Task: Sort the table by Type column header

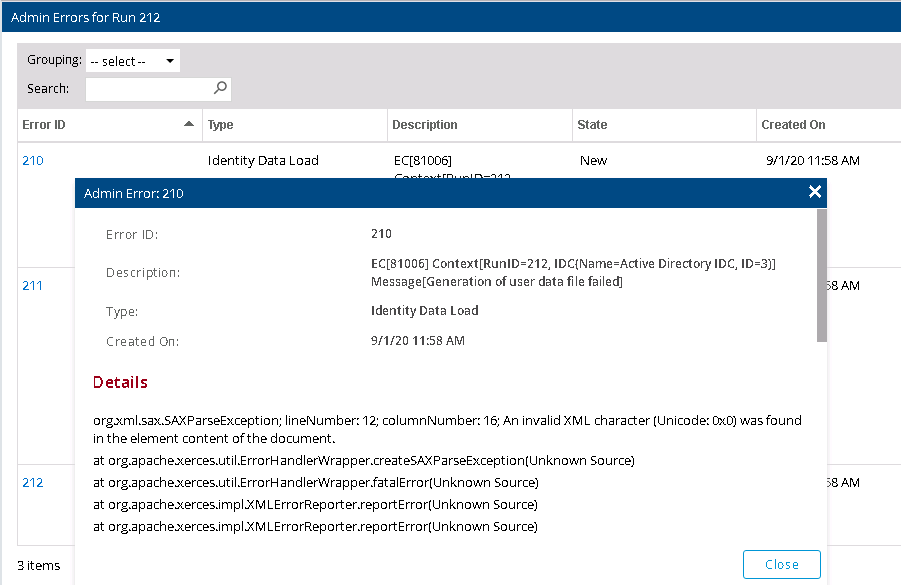Action: [x=220, y=125]
